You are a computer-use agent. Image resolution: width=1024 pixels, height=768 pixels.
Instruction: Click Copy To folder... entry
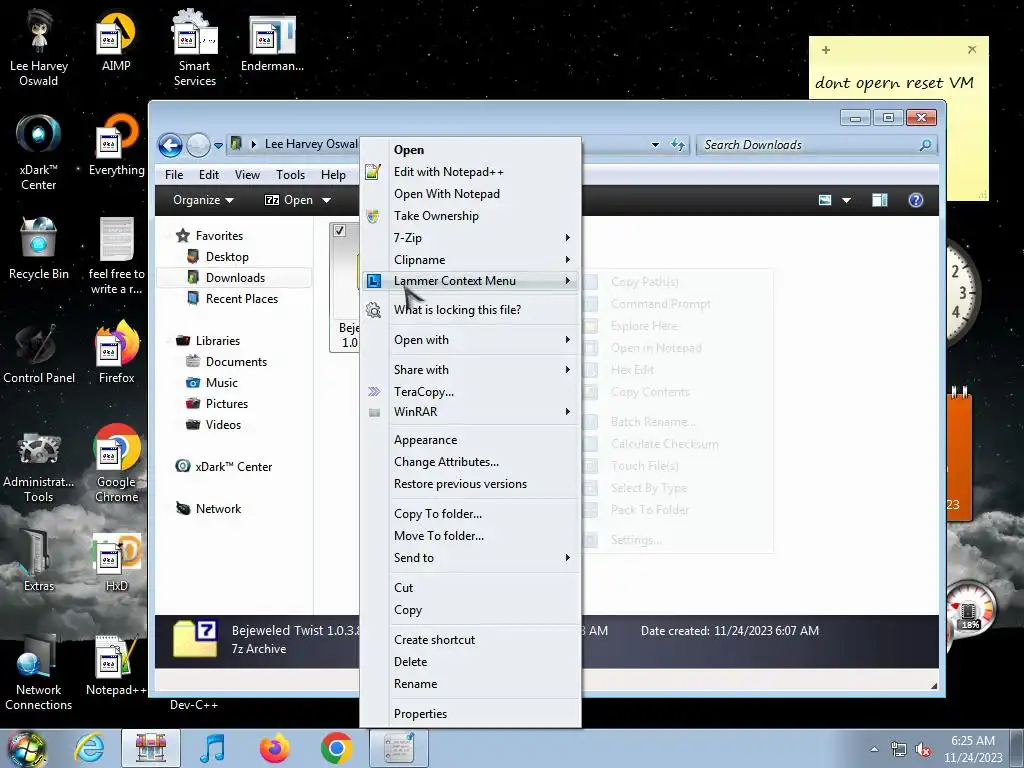coord(470,513)
